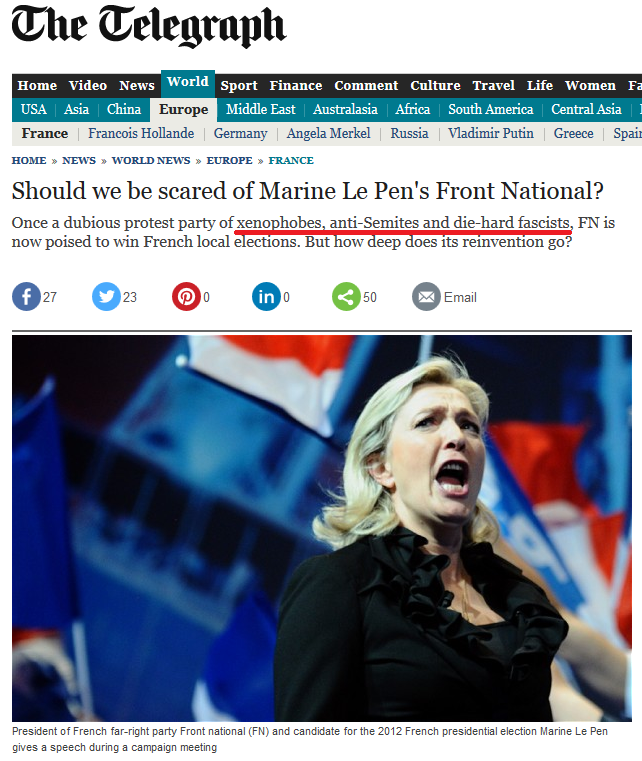Image resolution: width=642 pixels, height=761 pixels.
Task: Open the World tab in main navigation
Action: (x=188, y=83)
